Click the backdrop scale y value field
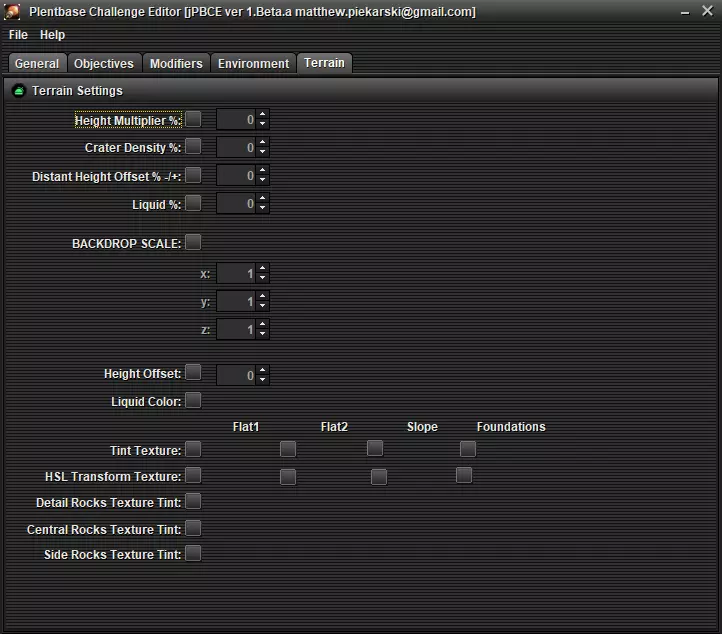The height and width of the screenshot is (634, 722). pyautogui.click(x=237, y=302)
